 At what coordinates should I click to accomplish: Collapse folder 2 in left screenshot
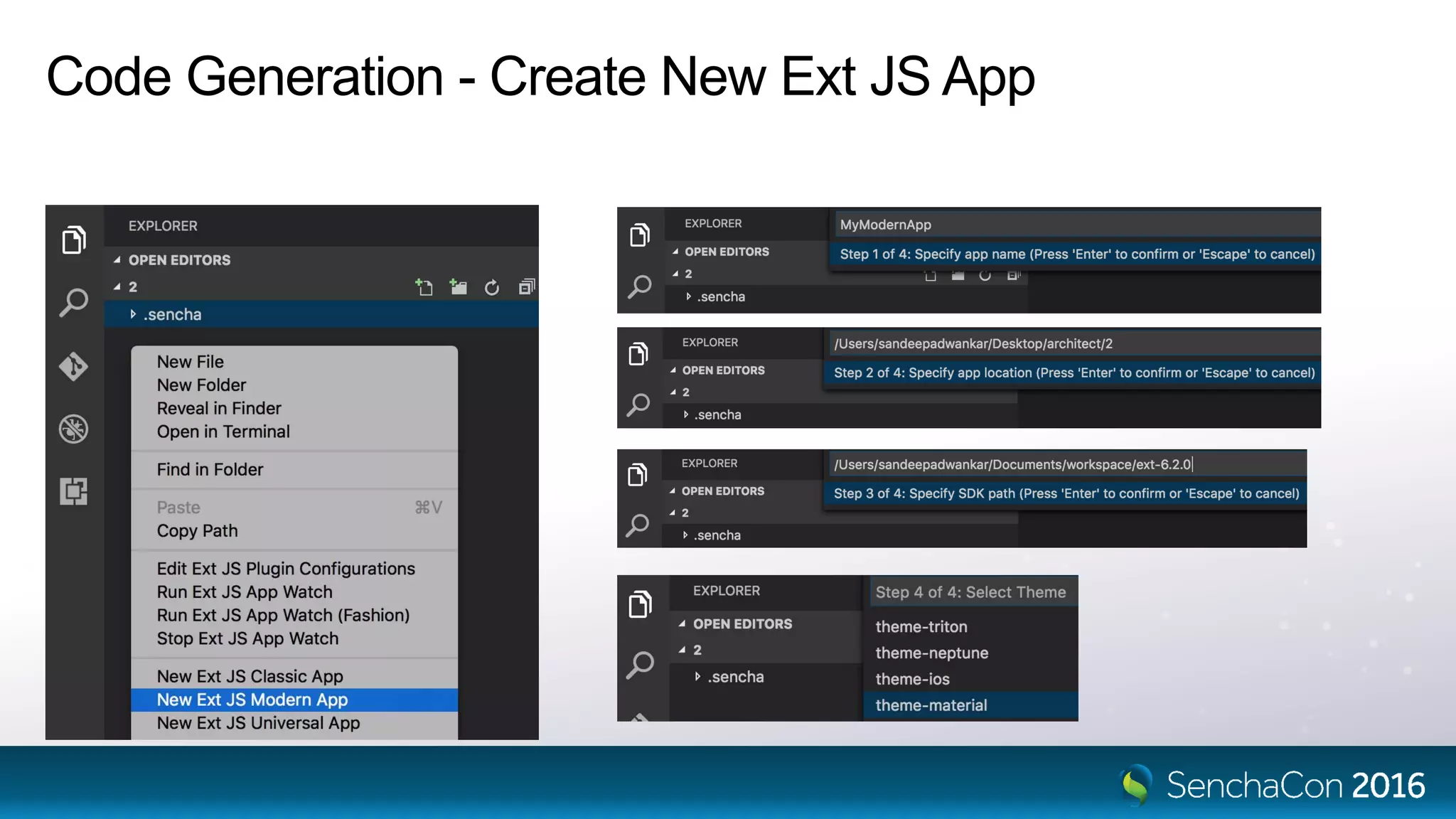[117, 287]
